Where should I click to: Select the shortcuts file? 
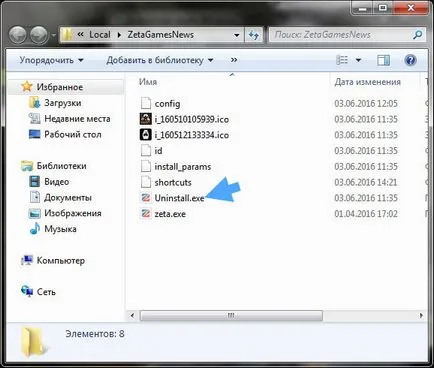[173, 182]
